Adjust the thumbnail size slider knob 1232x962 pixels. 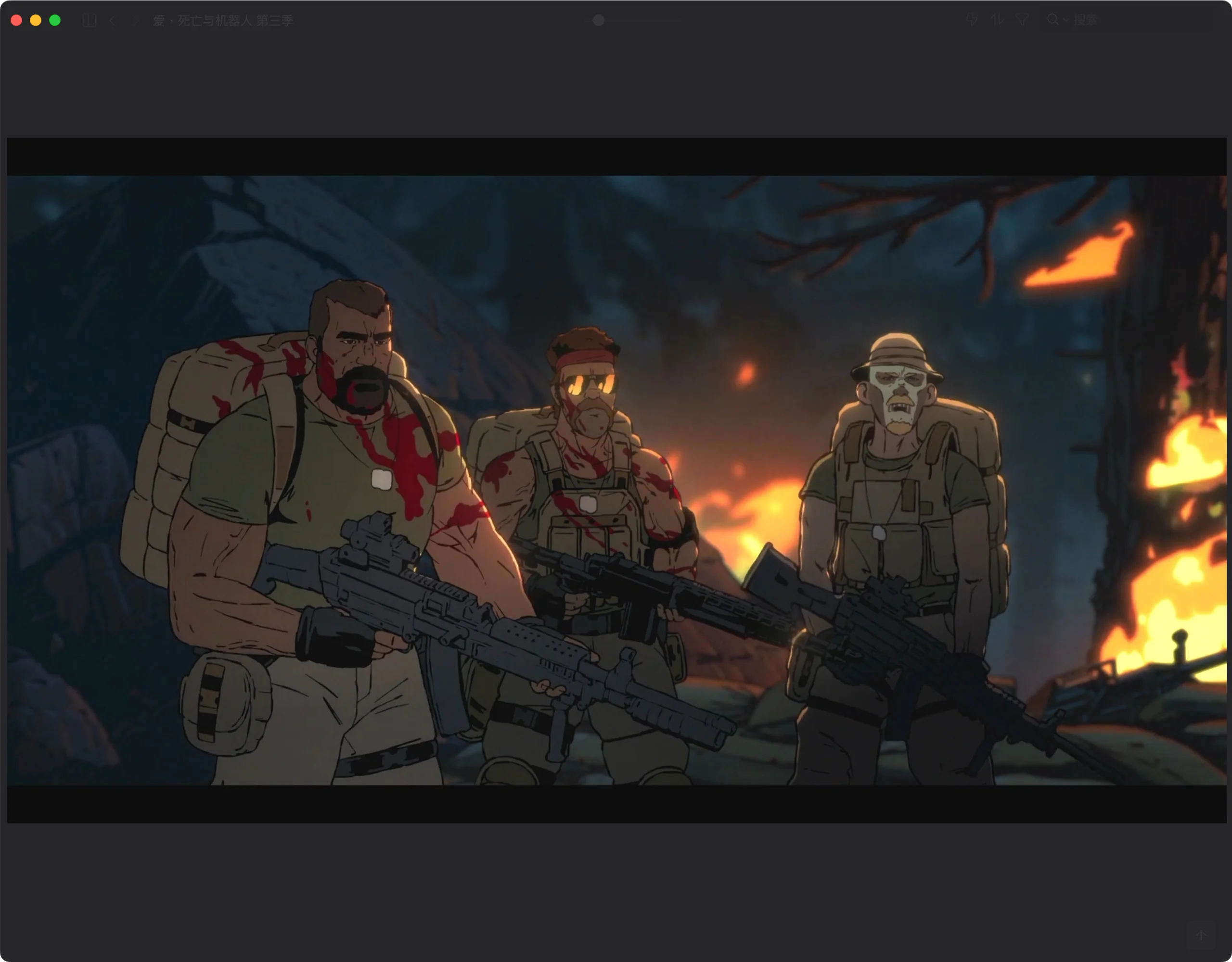coord(599,20)
